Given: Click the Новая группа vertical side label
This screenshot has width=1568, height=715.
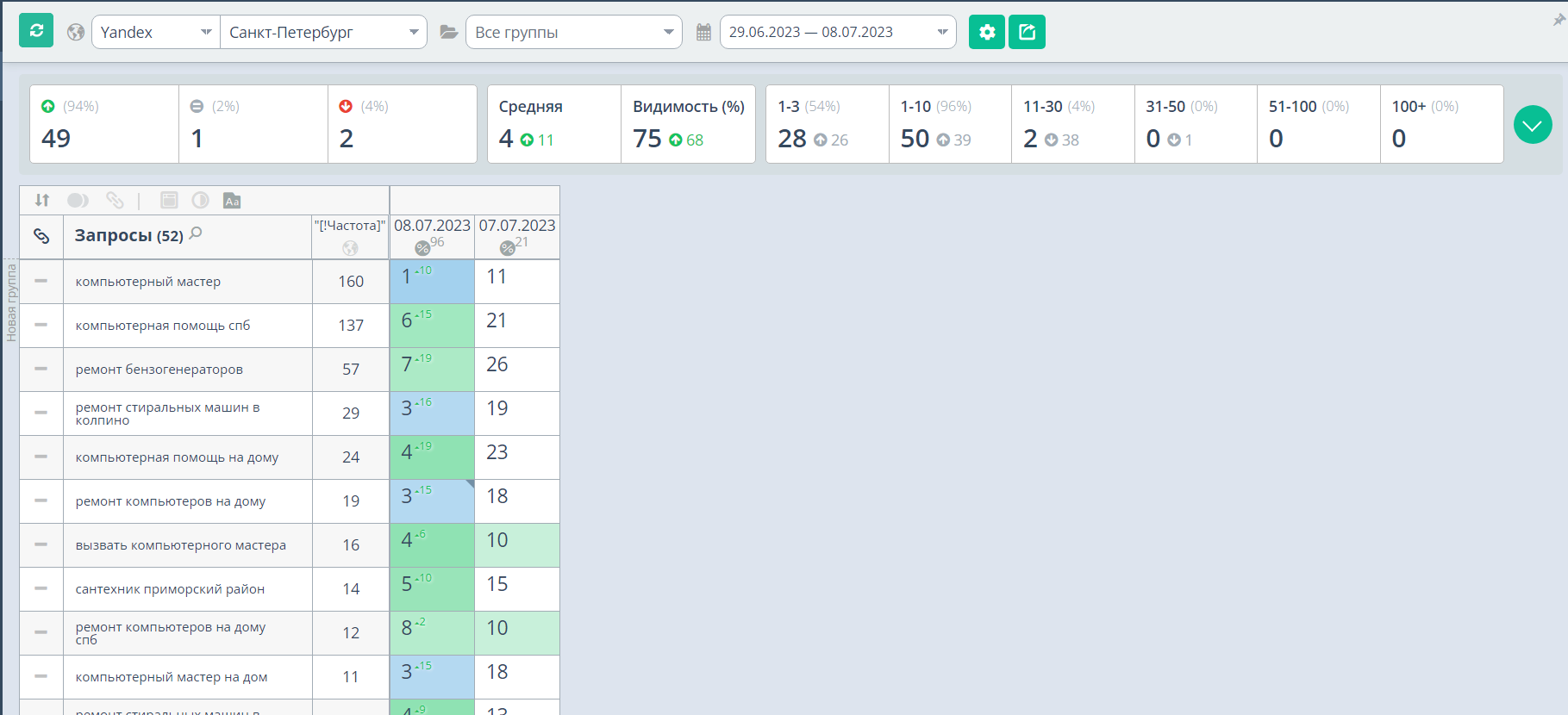Looking at the screenshot, I should (x=11, y=303).
